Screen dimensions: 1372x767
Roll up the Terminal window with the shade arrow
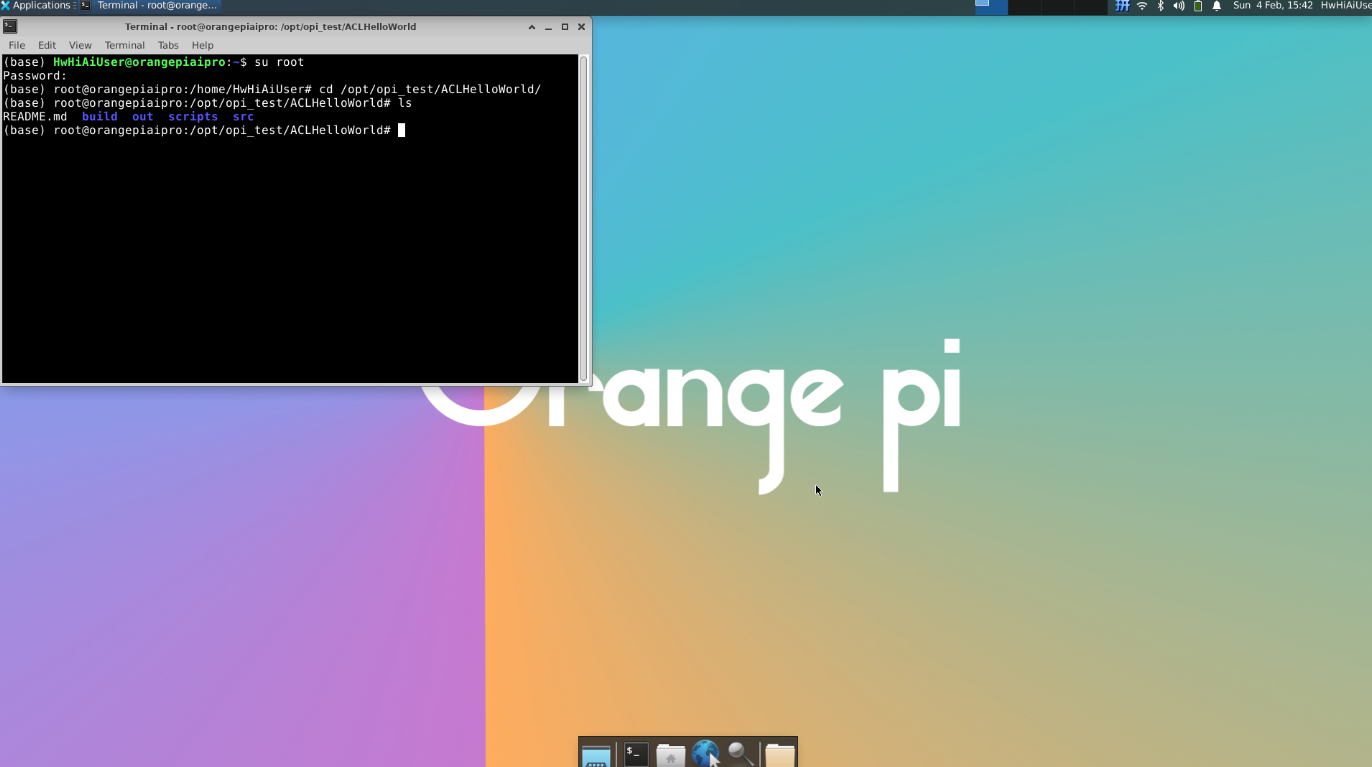[x=532, y=27]
